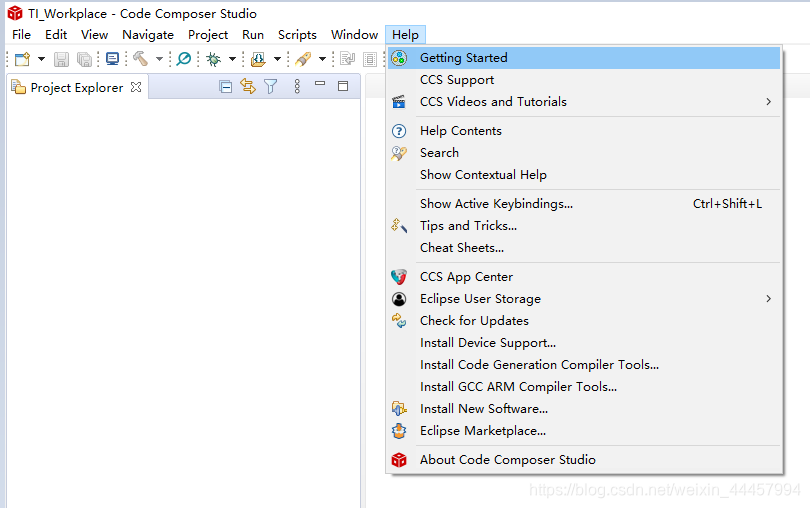Select Search in the Help menu

[x=583, y=153]
